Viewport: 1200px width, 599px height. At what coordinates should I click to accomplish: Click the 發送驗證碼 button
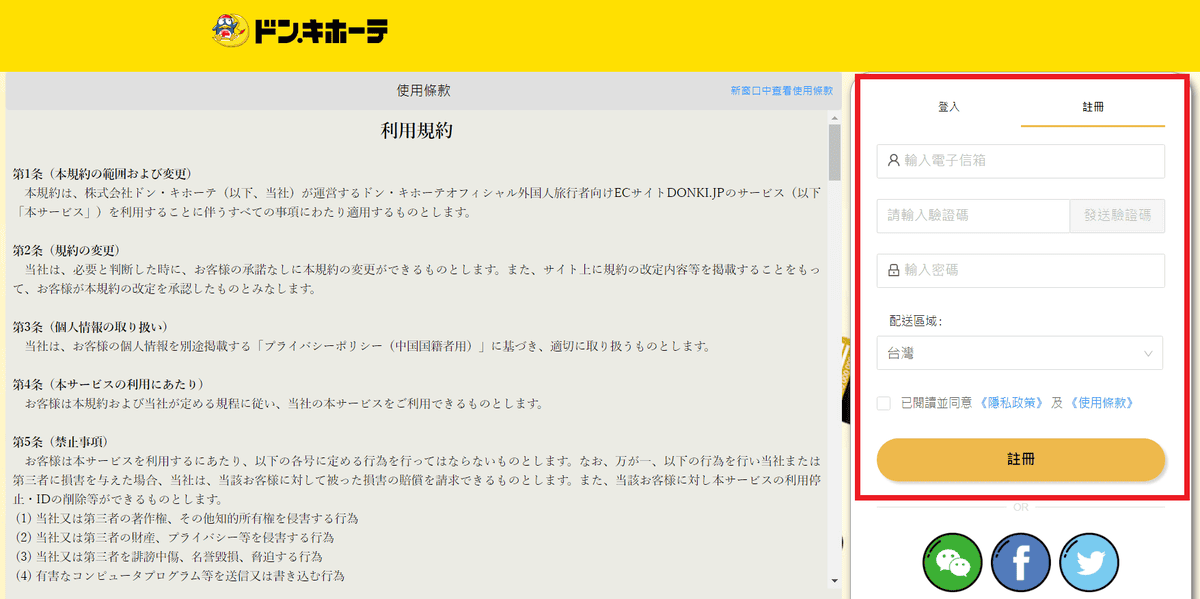[1117, 215]
